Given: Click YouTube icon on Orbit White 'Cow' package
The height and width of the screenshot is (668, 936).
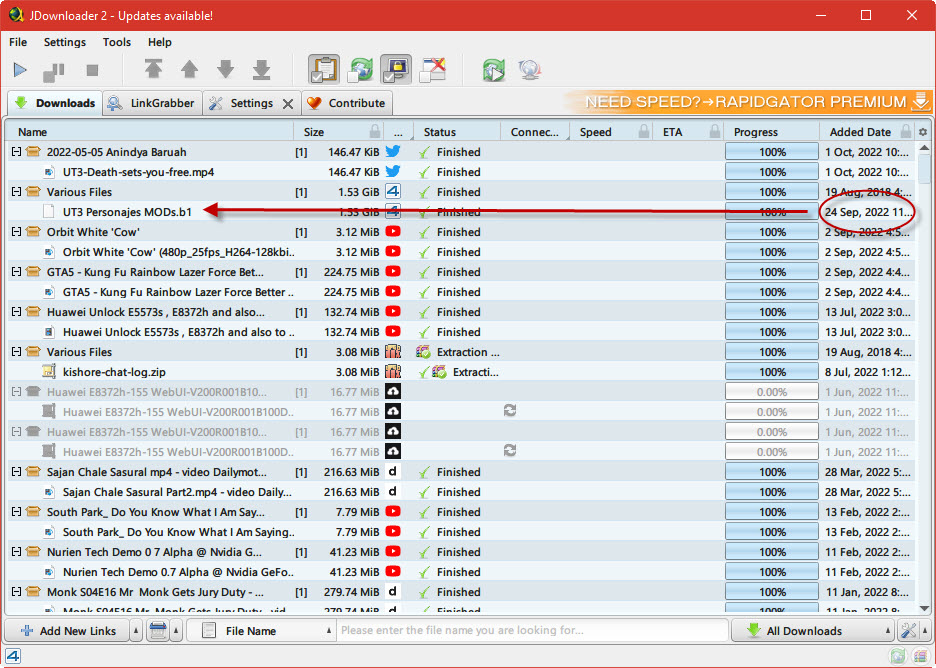Looking at the screenshot, I should pyautogui.click(x=393, y=232).
